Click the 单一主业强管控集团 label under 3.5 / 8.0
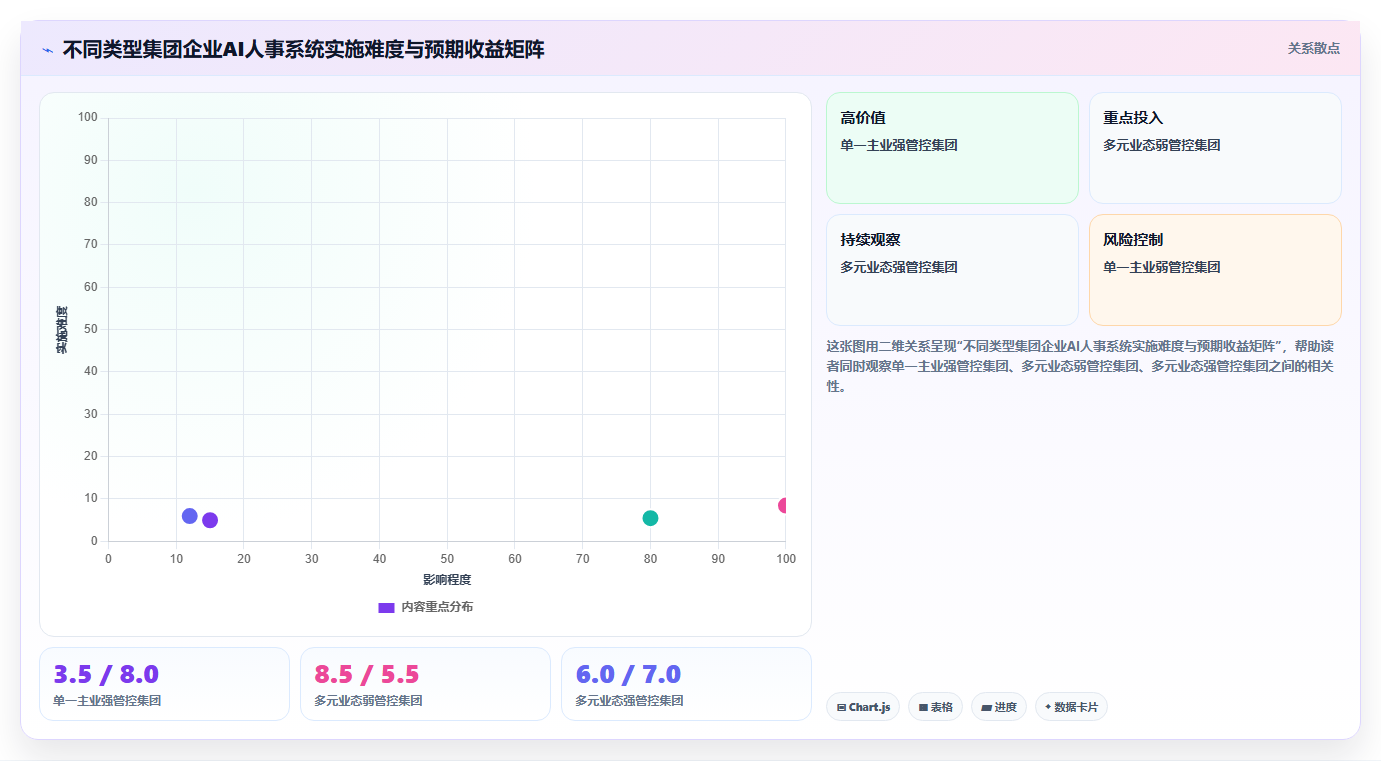The height and width of the screenshot is (761, 1381). (107, 701)
